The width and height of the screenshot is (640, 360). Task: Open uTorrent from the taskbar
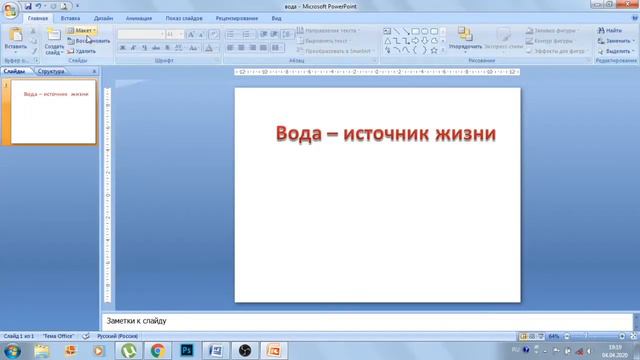[129, 351]
